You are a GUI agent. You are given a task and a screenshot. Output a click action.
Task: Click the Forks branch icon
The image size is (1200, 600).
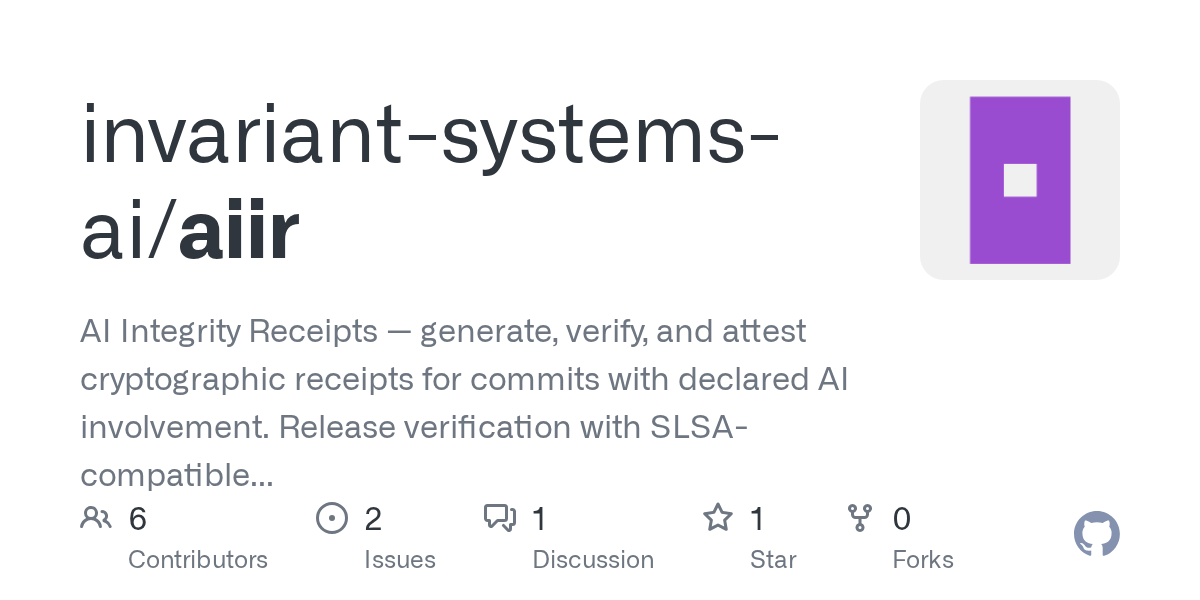[859, 518]
